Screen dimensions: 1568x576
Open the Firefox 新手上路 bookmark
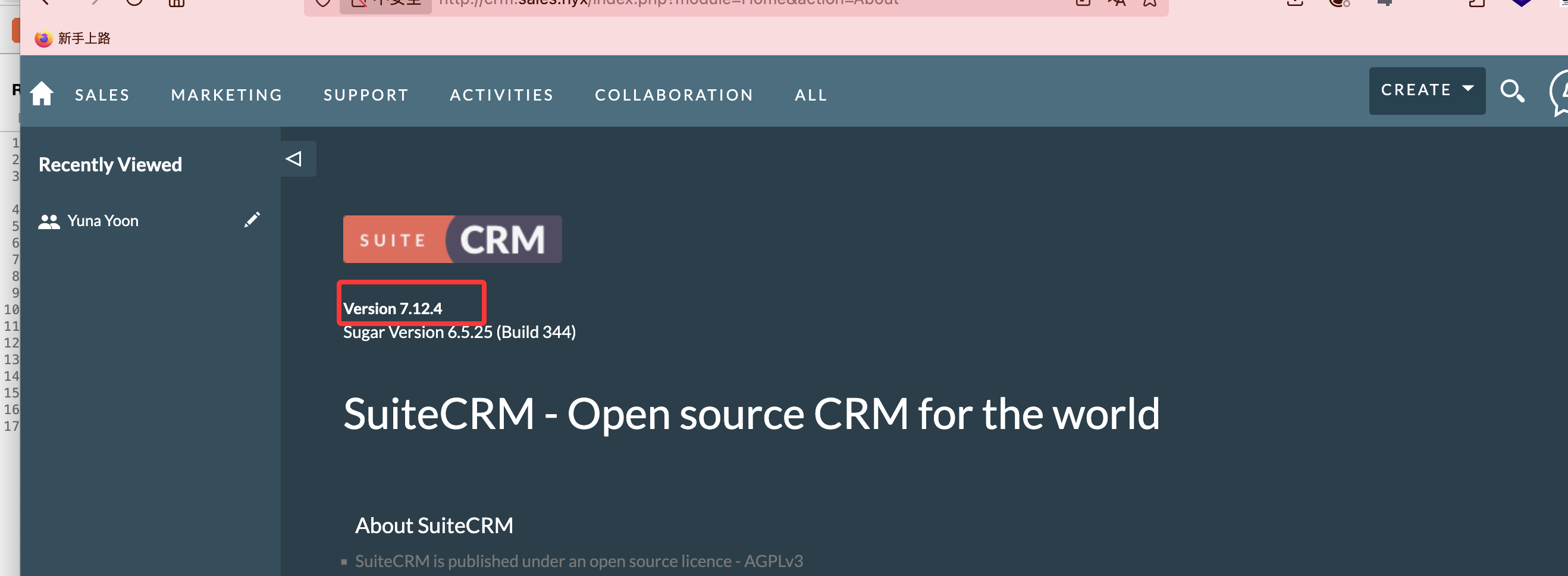click(x=73, y=38)
